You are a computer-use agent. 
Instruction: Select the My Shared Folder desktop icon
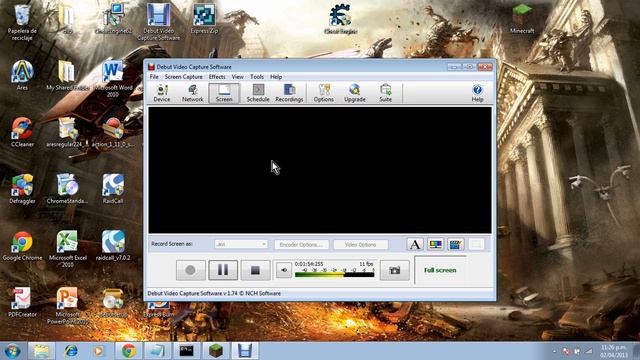click(x=67, y=76)
